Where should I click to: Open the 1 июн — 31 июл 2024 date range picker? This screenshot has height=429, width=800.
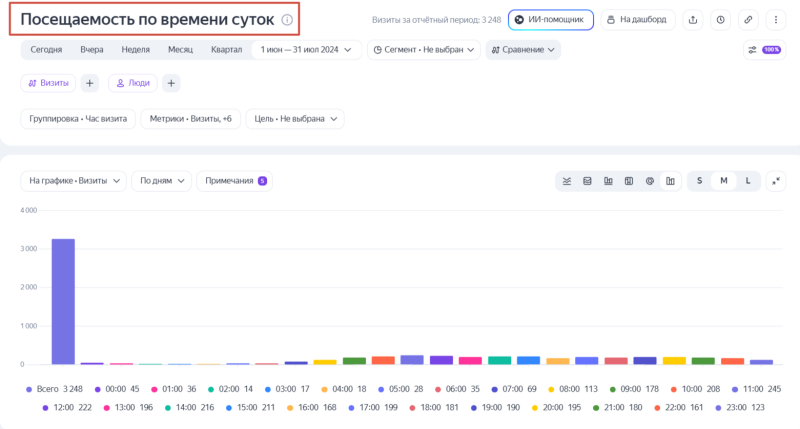pyautogui.click(x=306, y=49)
